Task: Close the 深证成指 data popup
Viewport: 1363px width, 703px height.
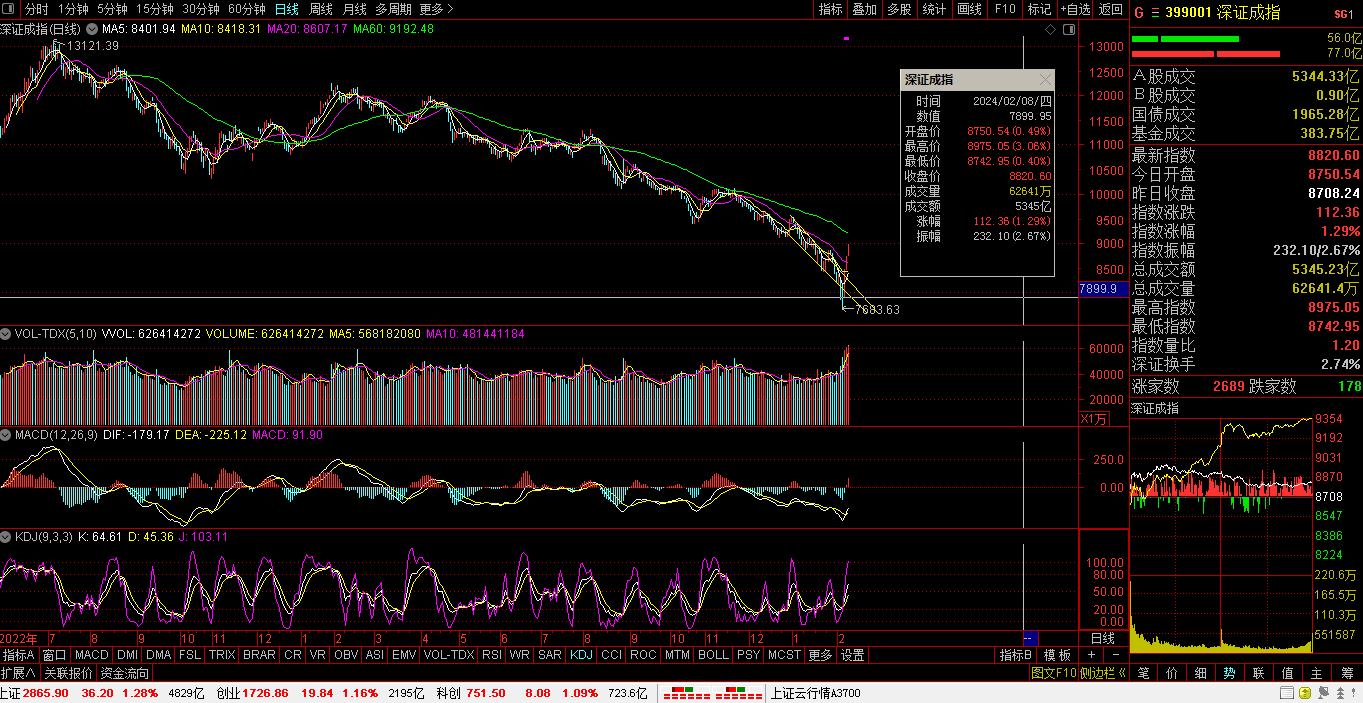Action: (x=1045, y=80)
